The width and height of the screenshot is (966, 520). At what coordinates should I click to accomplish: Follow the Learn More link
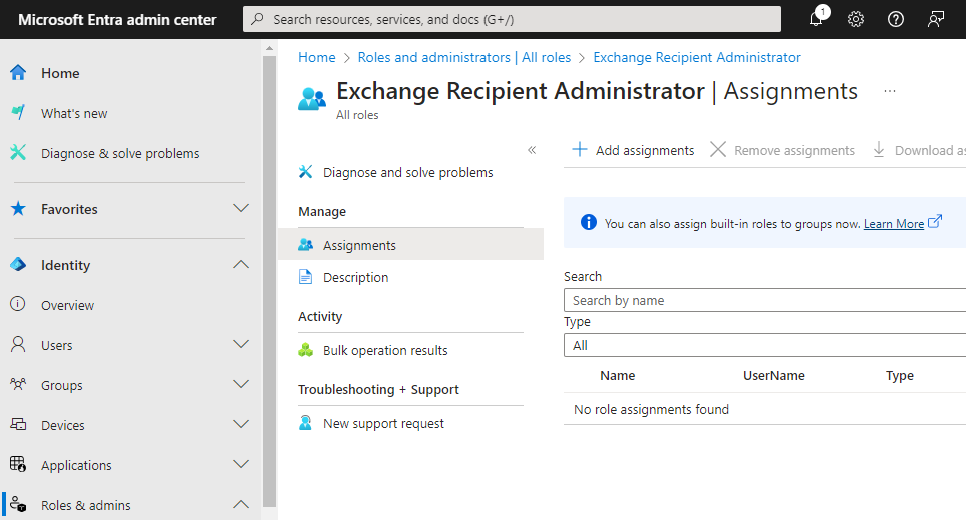[893, 224]
